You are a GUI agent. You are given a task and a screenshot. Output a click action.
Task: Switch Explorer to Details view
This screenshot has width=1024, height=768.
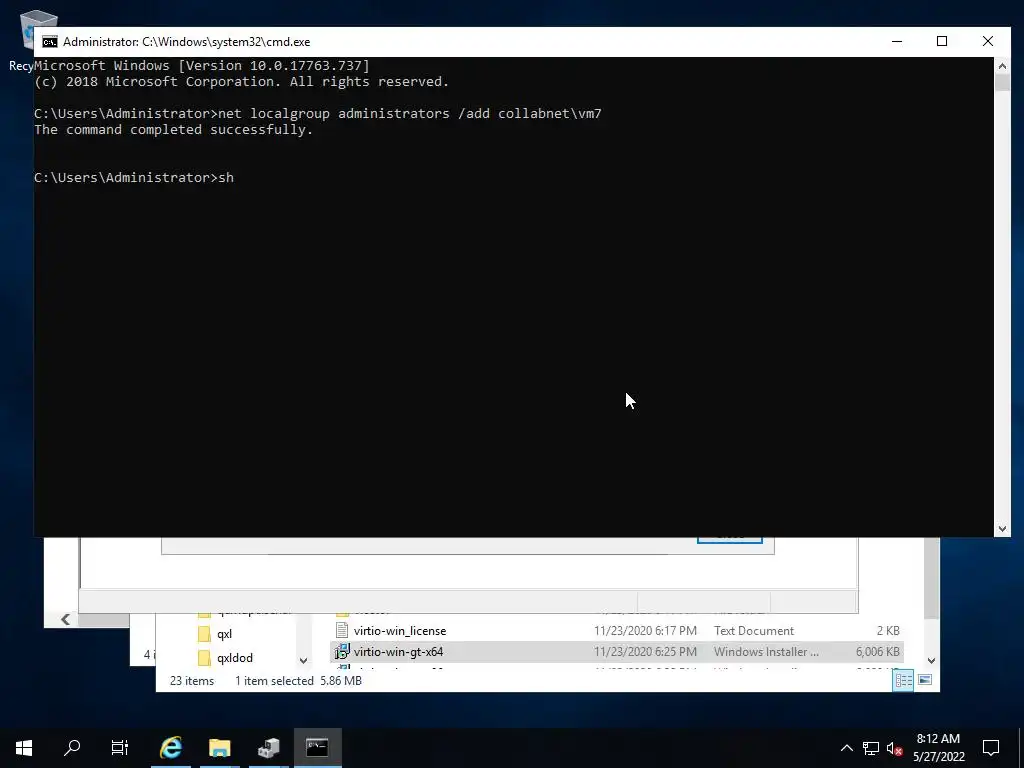click(x=904, y=680)
